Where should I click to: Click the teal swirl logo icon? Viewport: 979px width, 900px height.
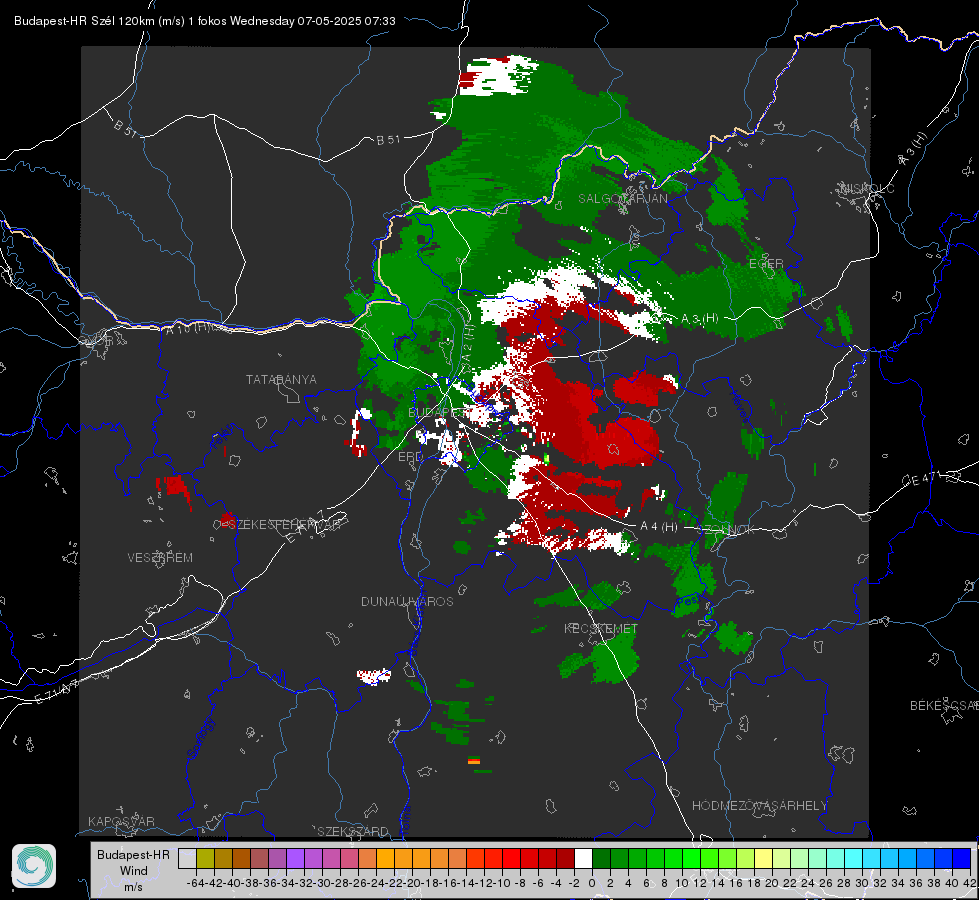(34, 866)
